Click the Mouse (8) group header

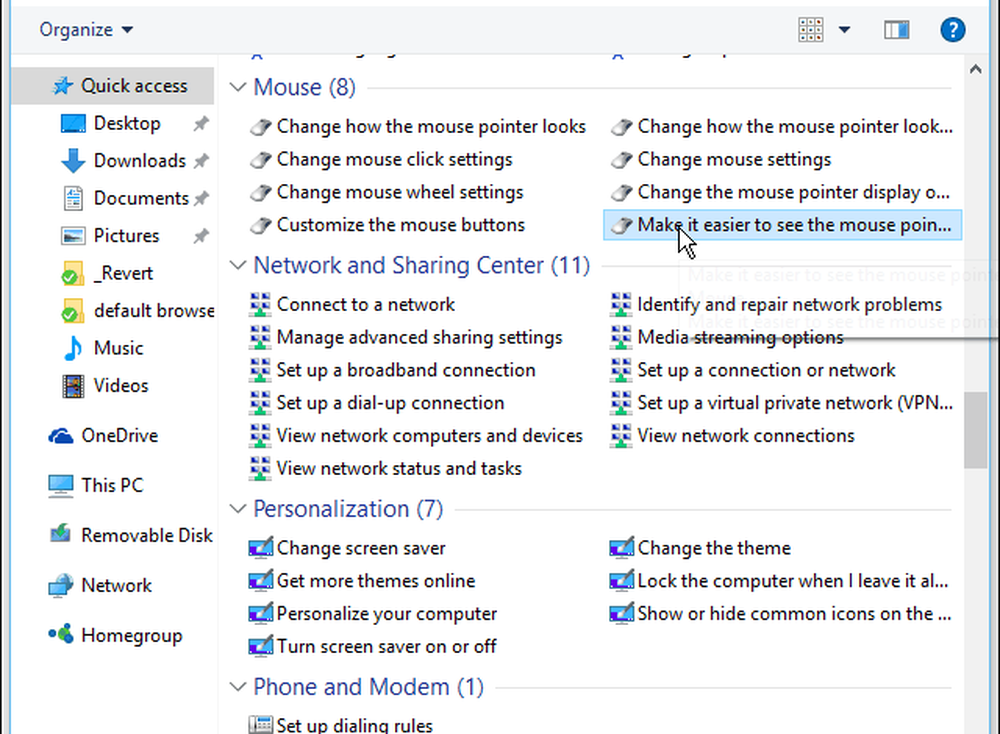click(304, 87)
